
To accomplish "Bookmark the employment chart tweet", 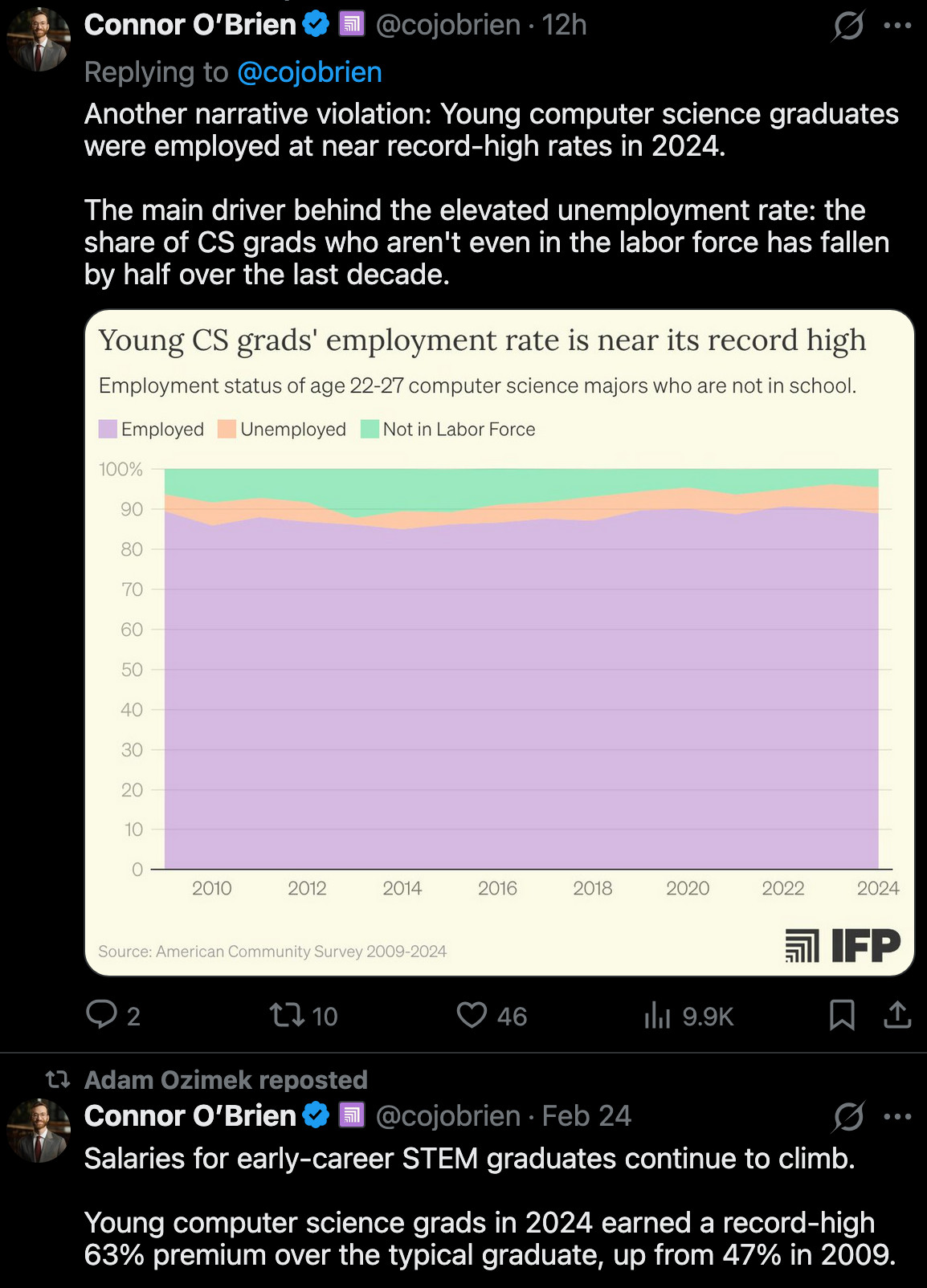I will pos(841,1015).
